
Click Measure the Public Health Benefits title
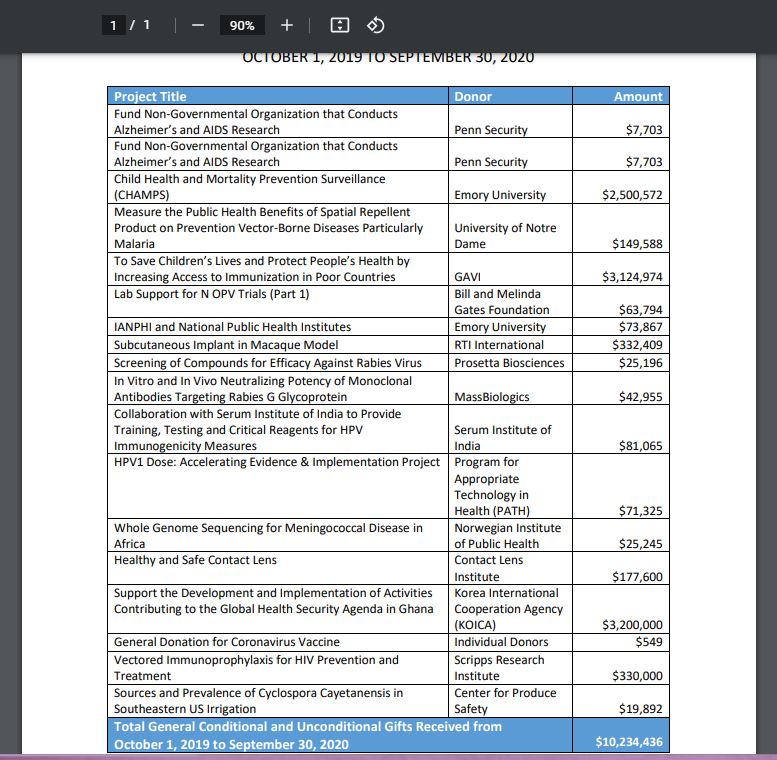click(x=268, y=228)
